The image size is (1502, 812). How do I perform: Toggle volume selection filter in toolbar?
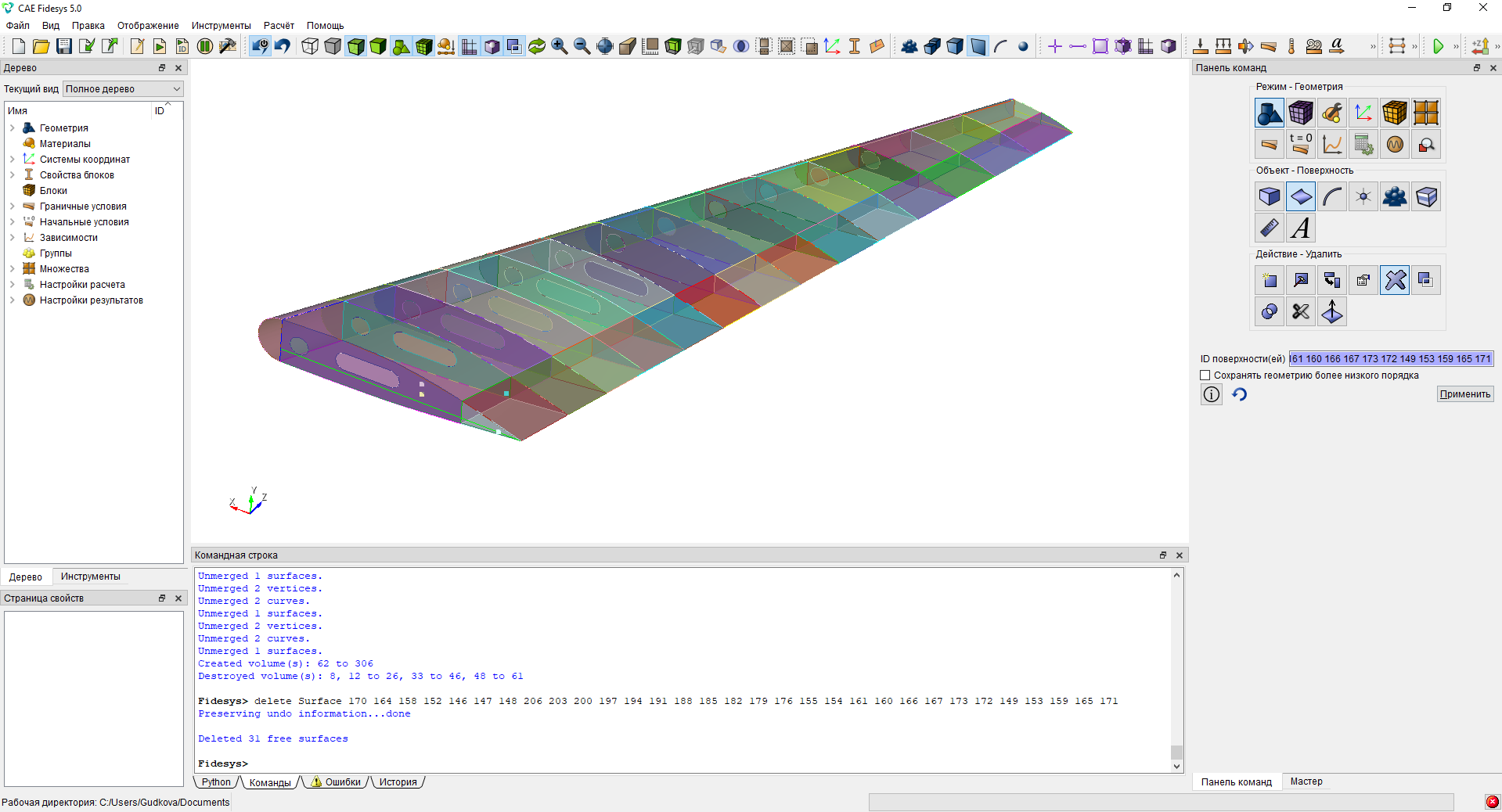pos(955,46)
